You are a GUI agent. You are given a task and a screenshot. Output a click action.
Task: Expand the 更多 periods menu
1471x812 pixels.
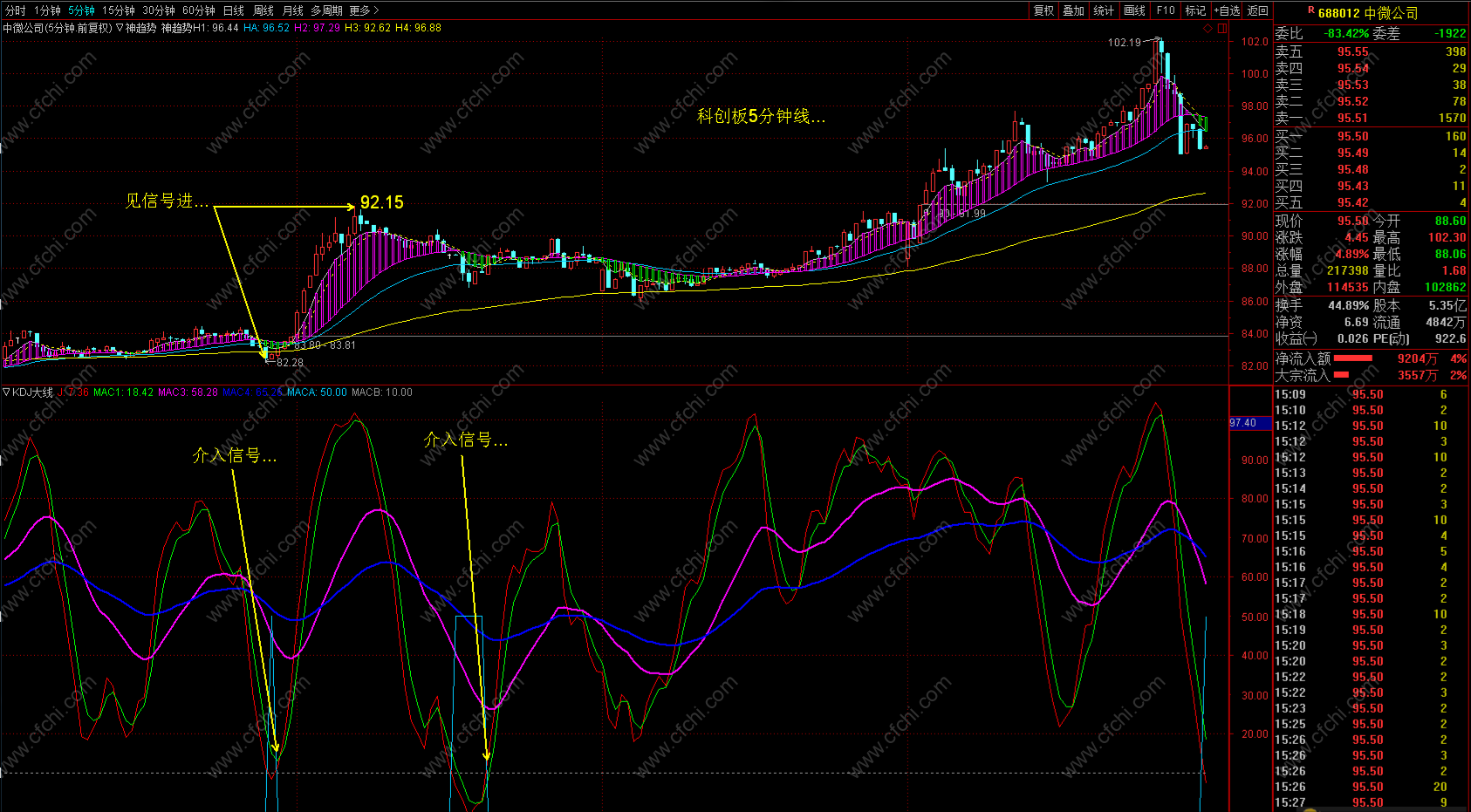click(364, 10)
